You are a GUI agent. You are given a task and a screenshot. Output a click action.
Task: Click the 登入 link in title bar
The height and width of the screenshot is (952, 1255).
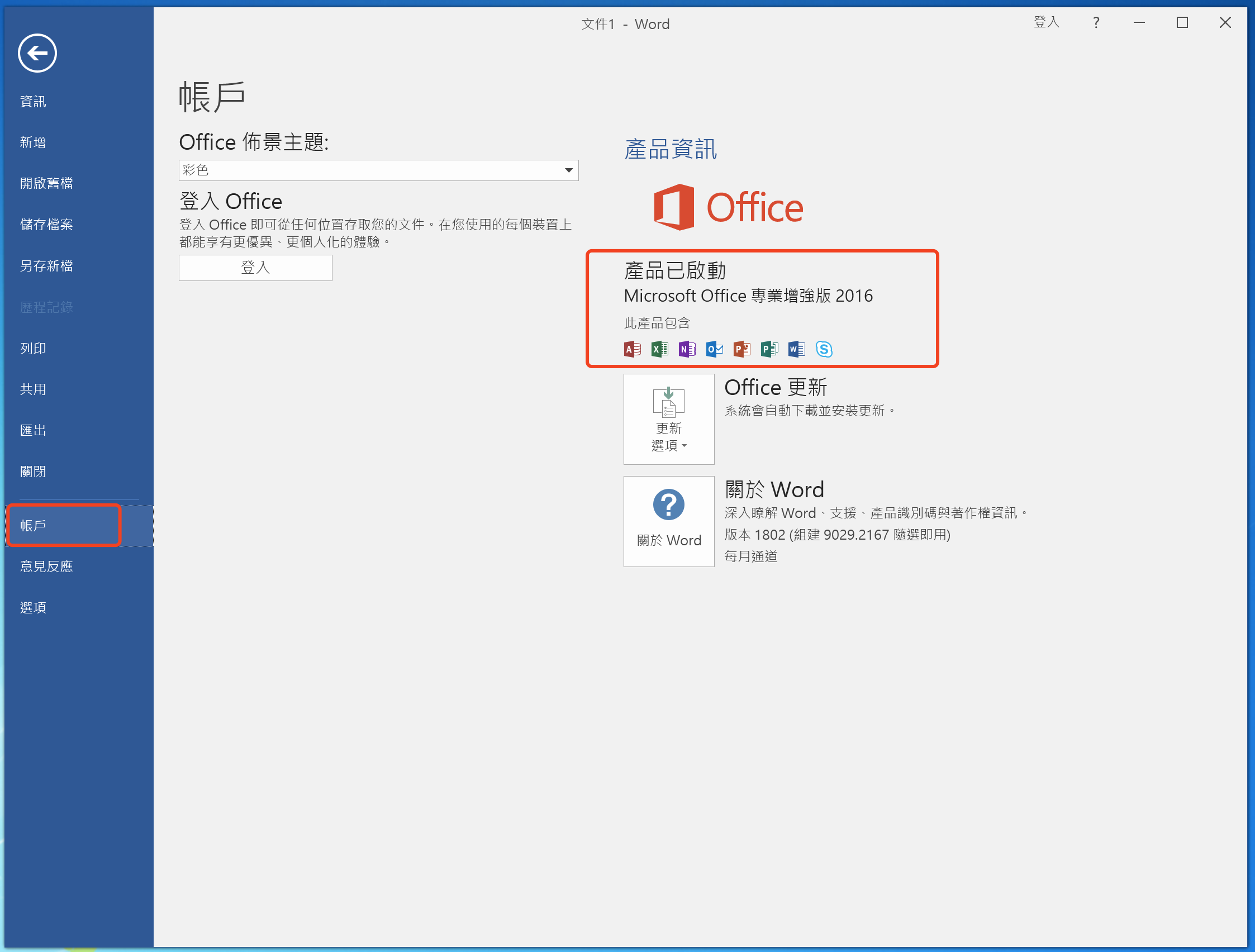(x=1046, y=23)
